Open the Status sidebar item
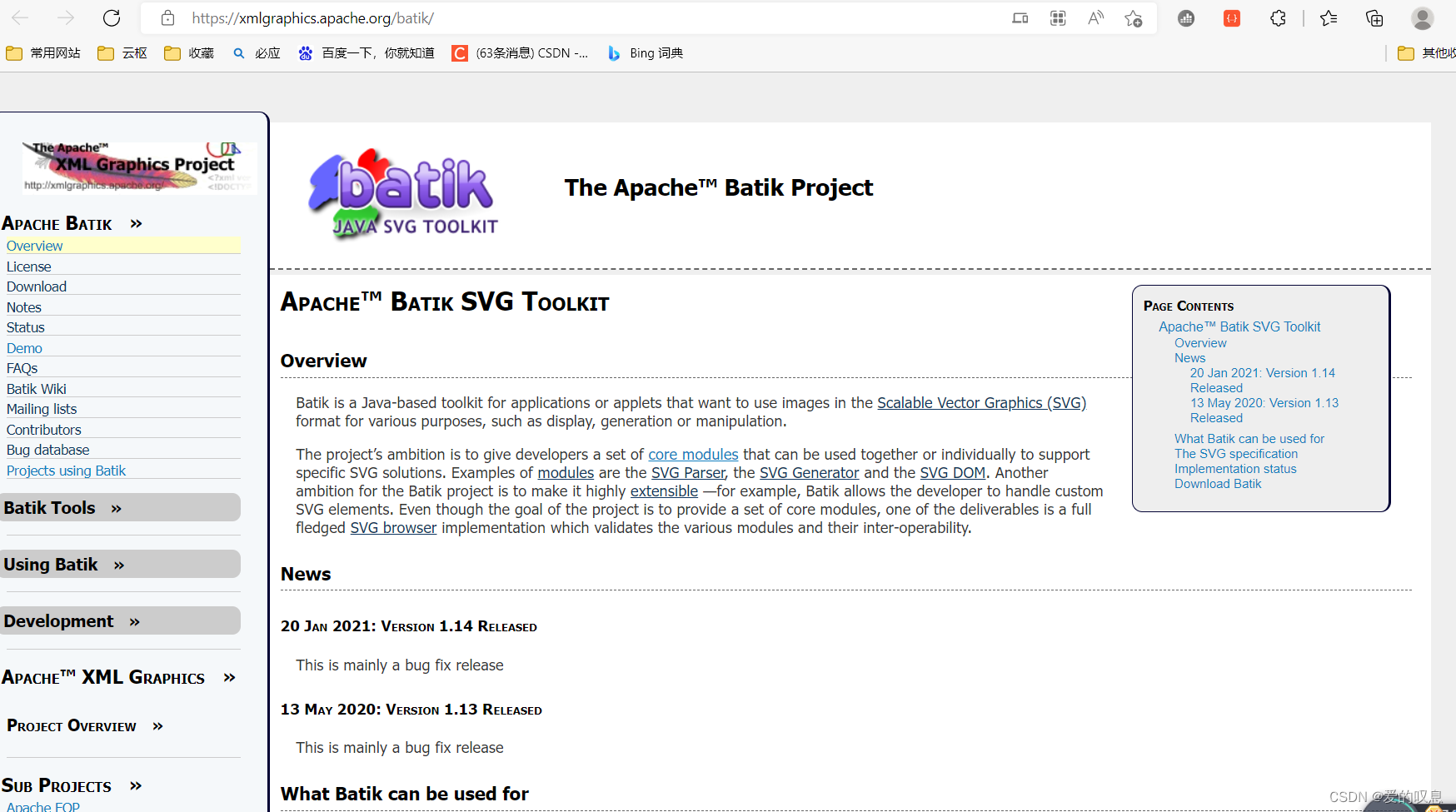This screenshot has height=812, width=1456. 26,327
